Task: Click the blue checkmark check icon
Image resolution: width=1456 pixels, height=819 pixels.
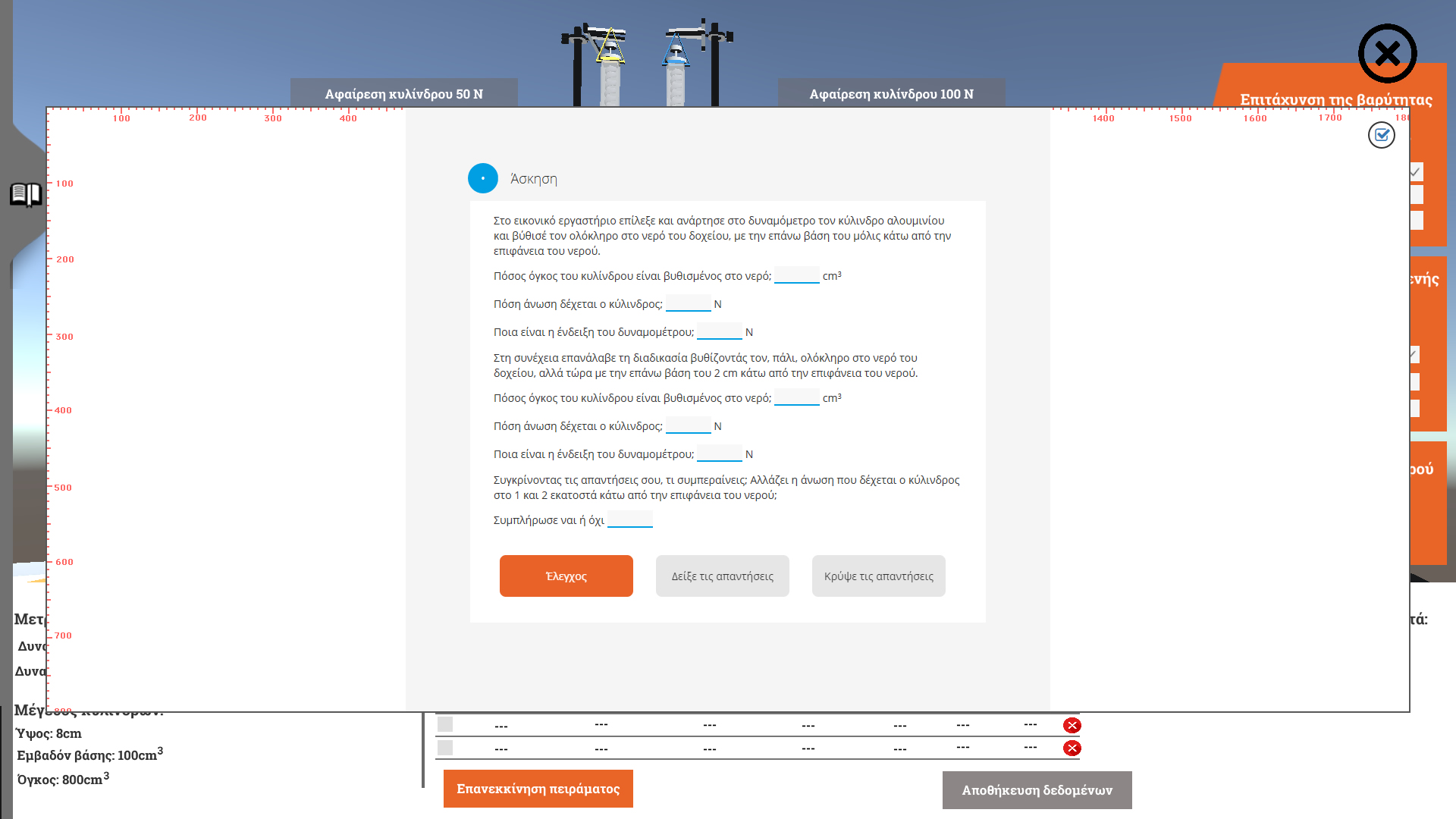Action: pos(1381,135)
